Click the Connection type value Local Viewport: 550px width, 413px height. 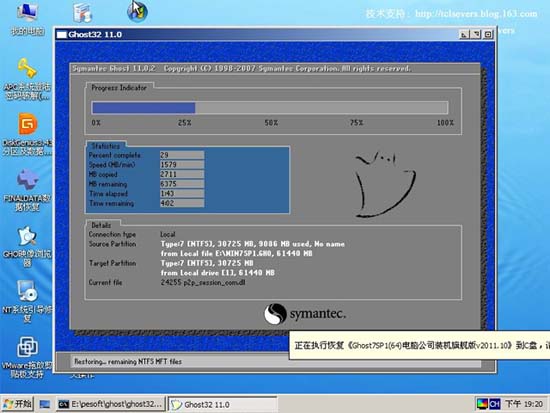tap(168, 234)
